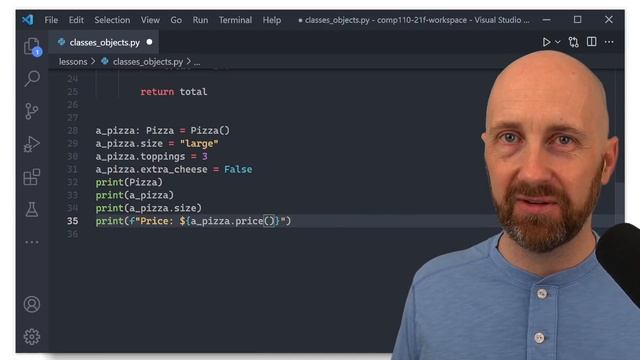640x360 pixels.
Task: Minimize the Visual Studio Code window
Action: coord(547,20)
